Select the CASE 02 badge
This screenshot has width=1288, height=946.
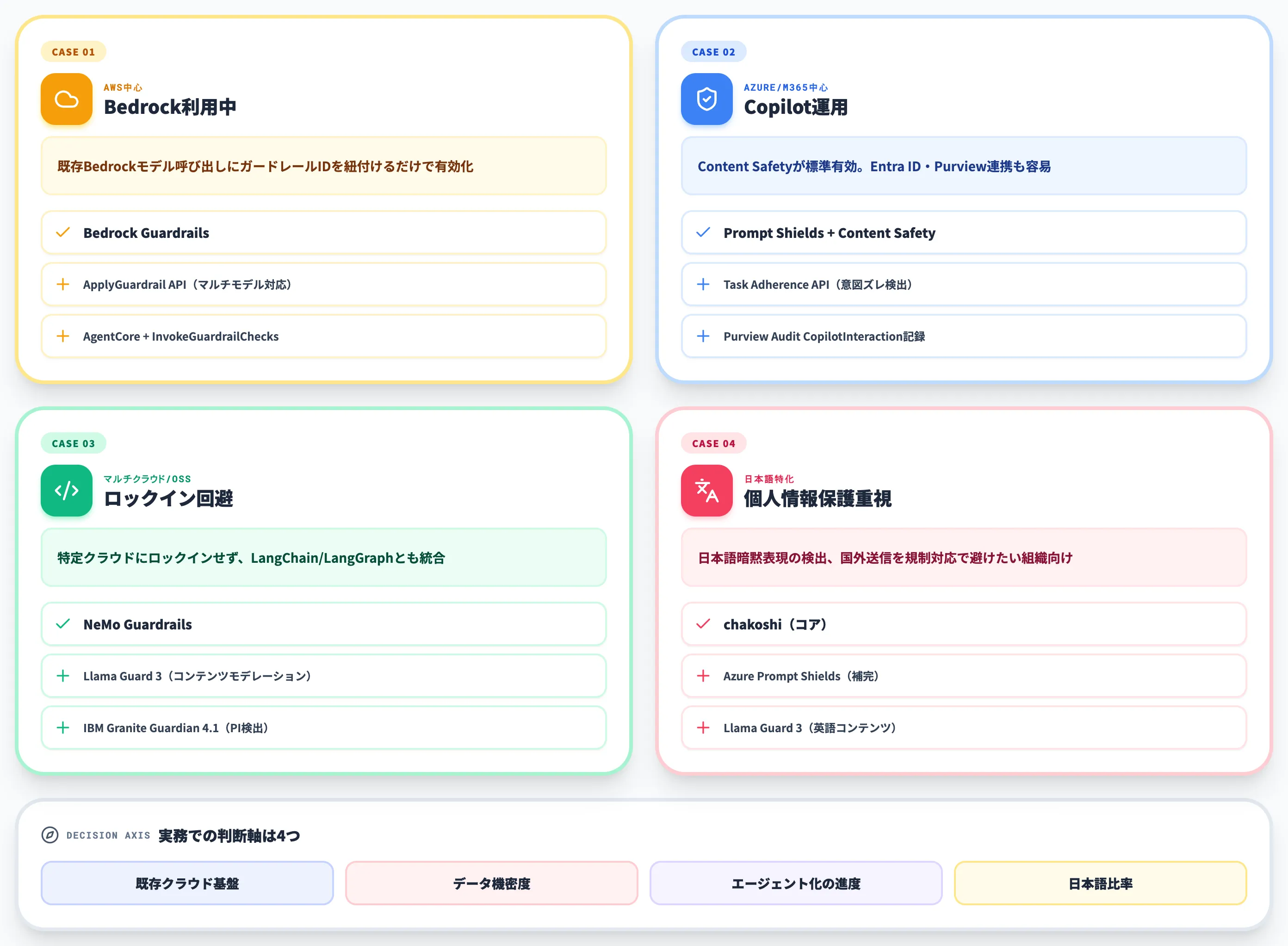point(713,51)
